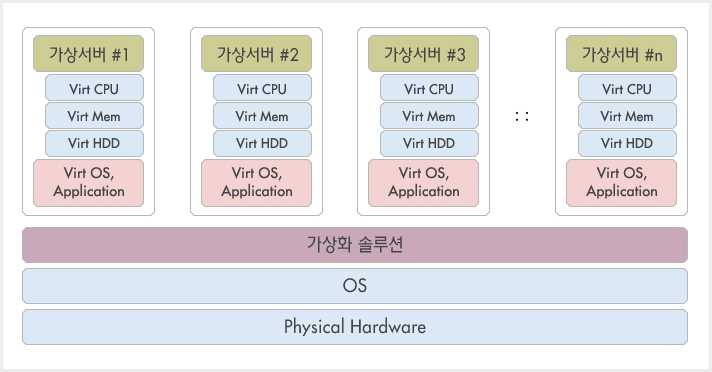Select Virt Mem in 가상서버 #1
Screen dimensions: 712x372
coord(94,116)
